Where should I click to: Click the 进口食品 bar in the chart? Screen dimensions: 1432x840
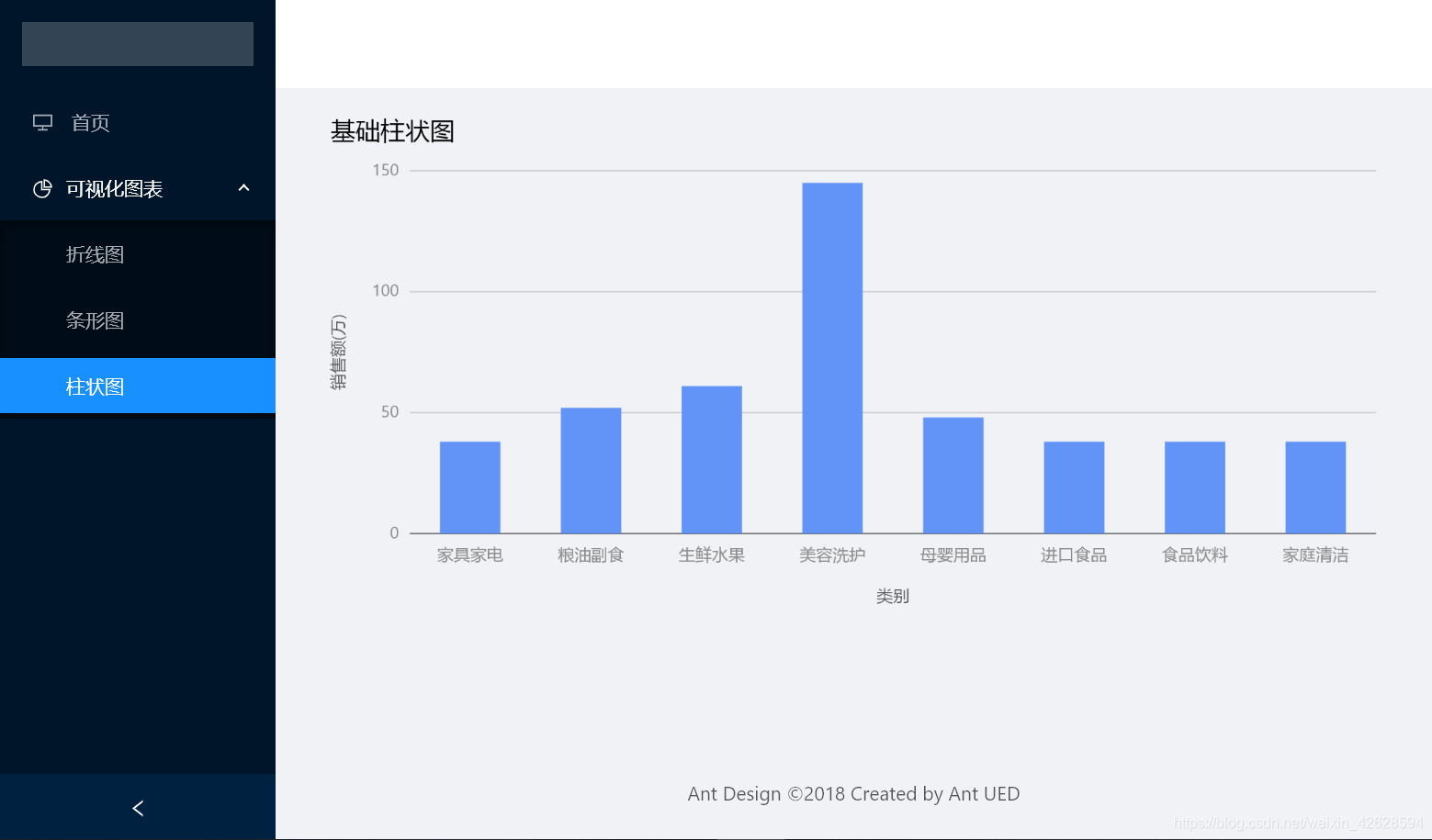point(1074,487)
